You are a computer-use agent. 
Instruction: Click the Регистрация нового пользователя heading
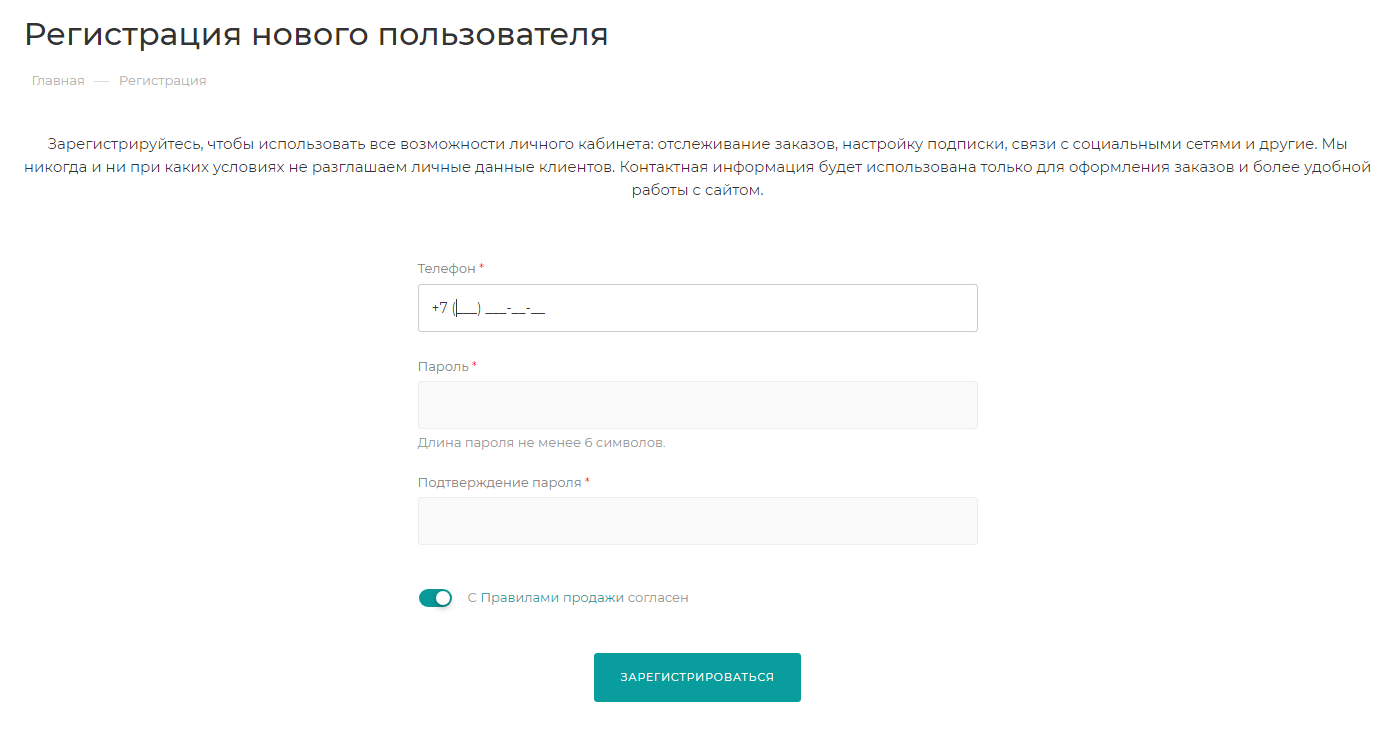(x=316, y=34)
